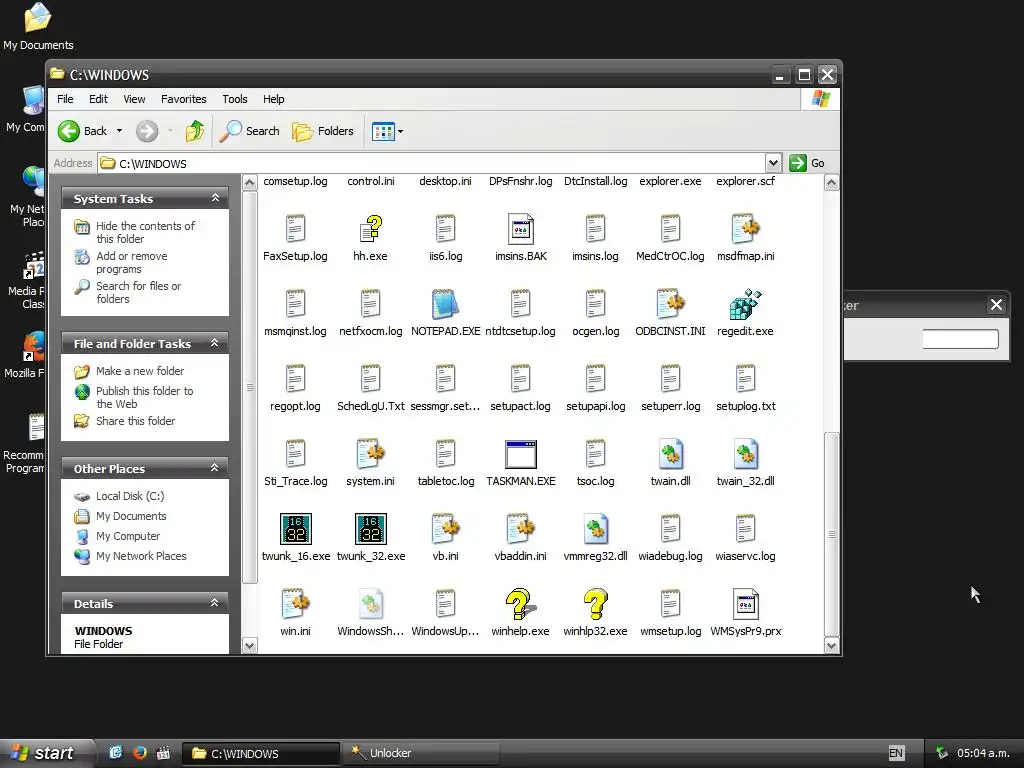Open My Documents desktop icon
Screen dimensions: 1024x768
[38, 26]
